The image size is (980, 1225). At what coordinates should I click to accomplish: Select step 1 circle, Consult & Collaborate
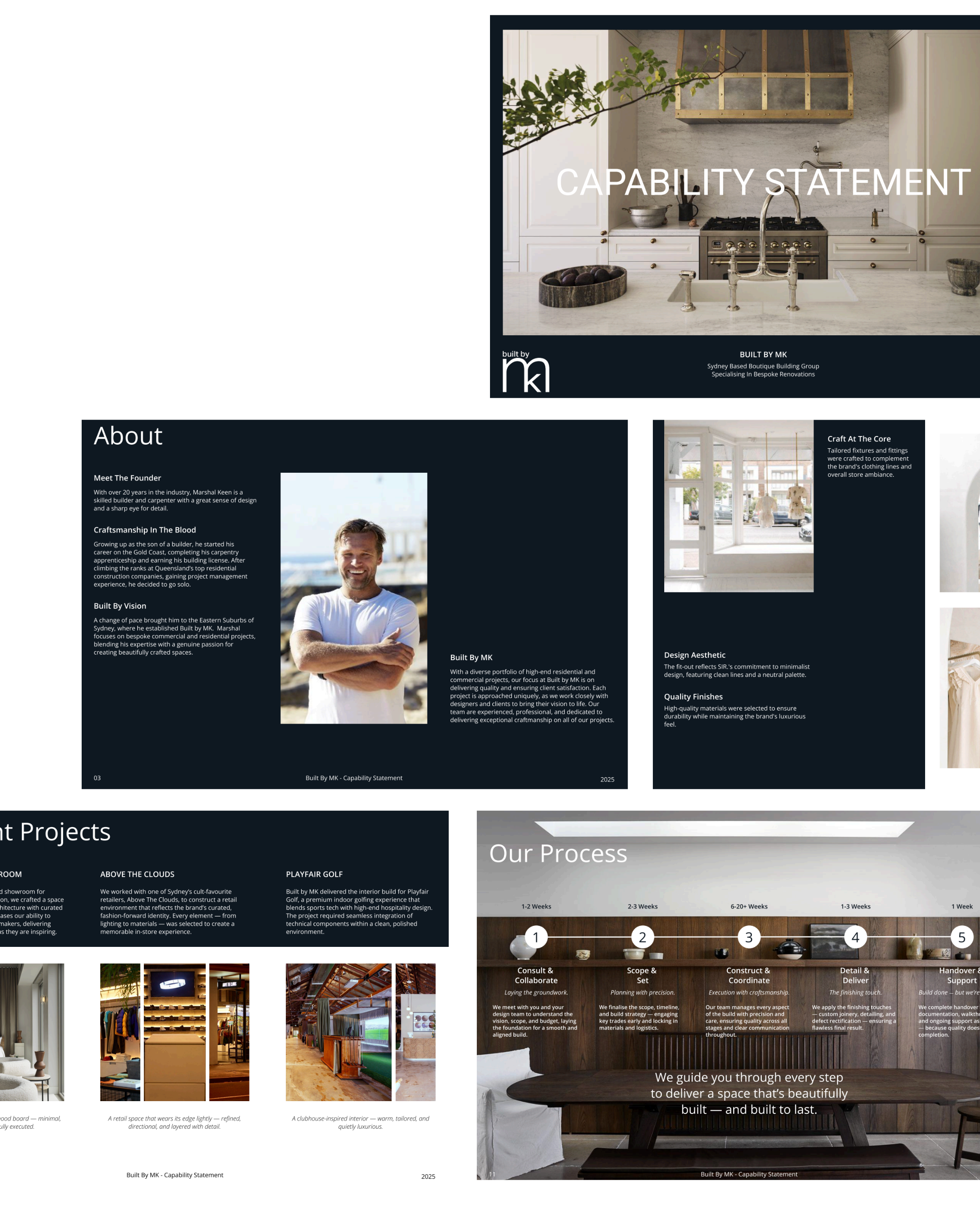[x=535, y=937]
